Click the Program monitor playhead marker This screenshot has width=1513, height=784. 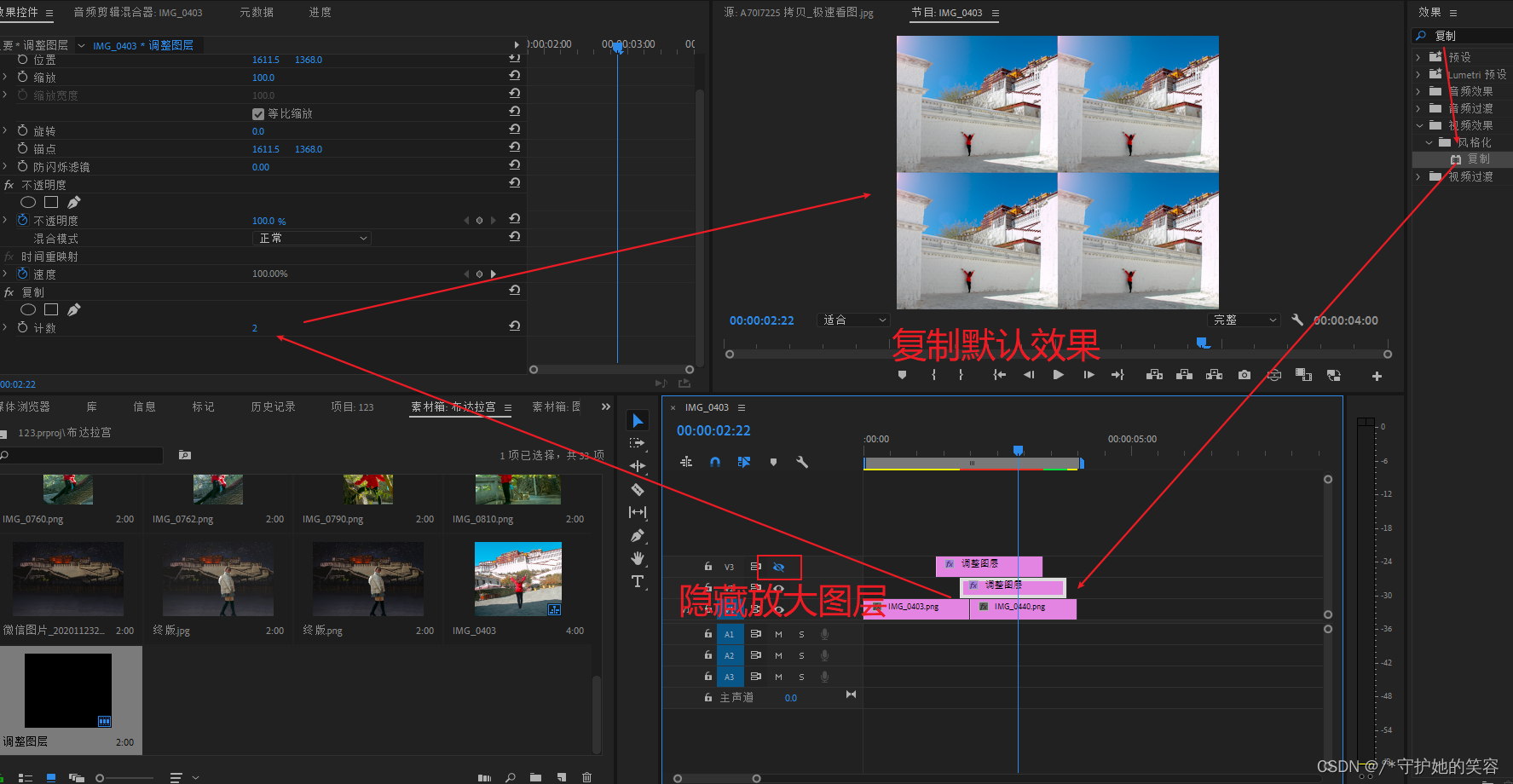pyautogui.click(x=1202, y=343)
